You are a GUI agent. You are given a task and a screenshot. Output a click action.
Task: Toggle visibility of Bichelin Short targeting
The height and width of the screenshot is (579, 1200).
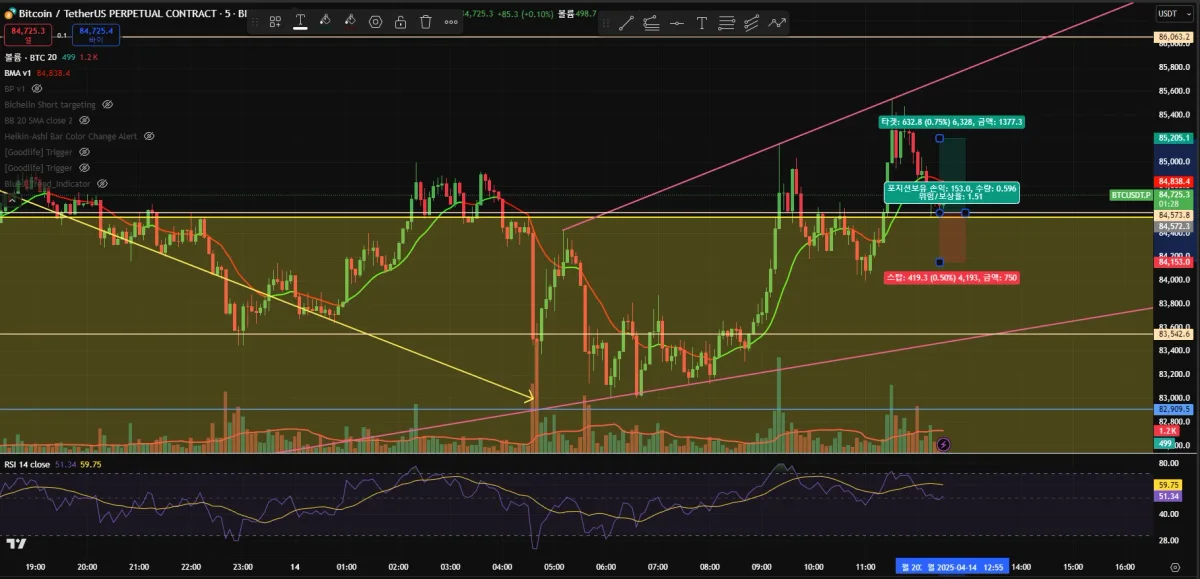[x=108, y=104]
